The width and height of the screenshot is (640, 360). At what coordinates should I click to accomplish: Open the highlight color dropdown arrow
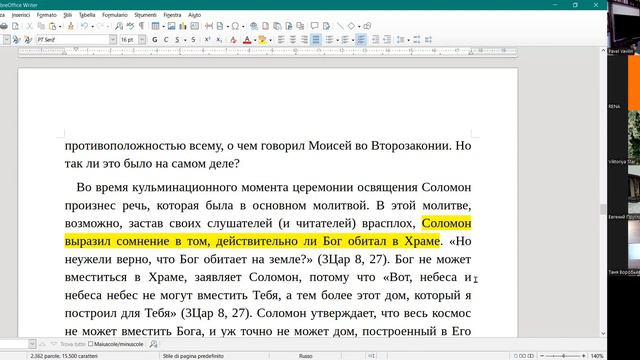pos(270,40)
